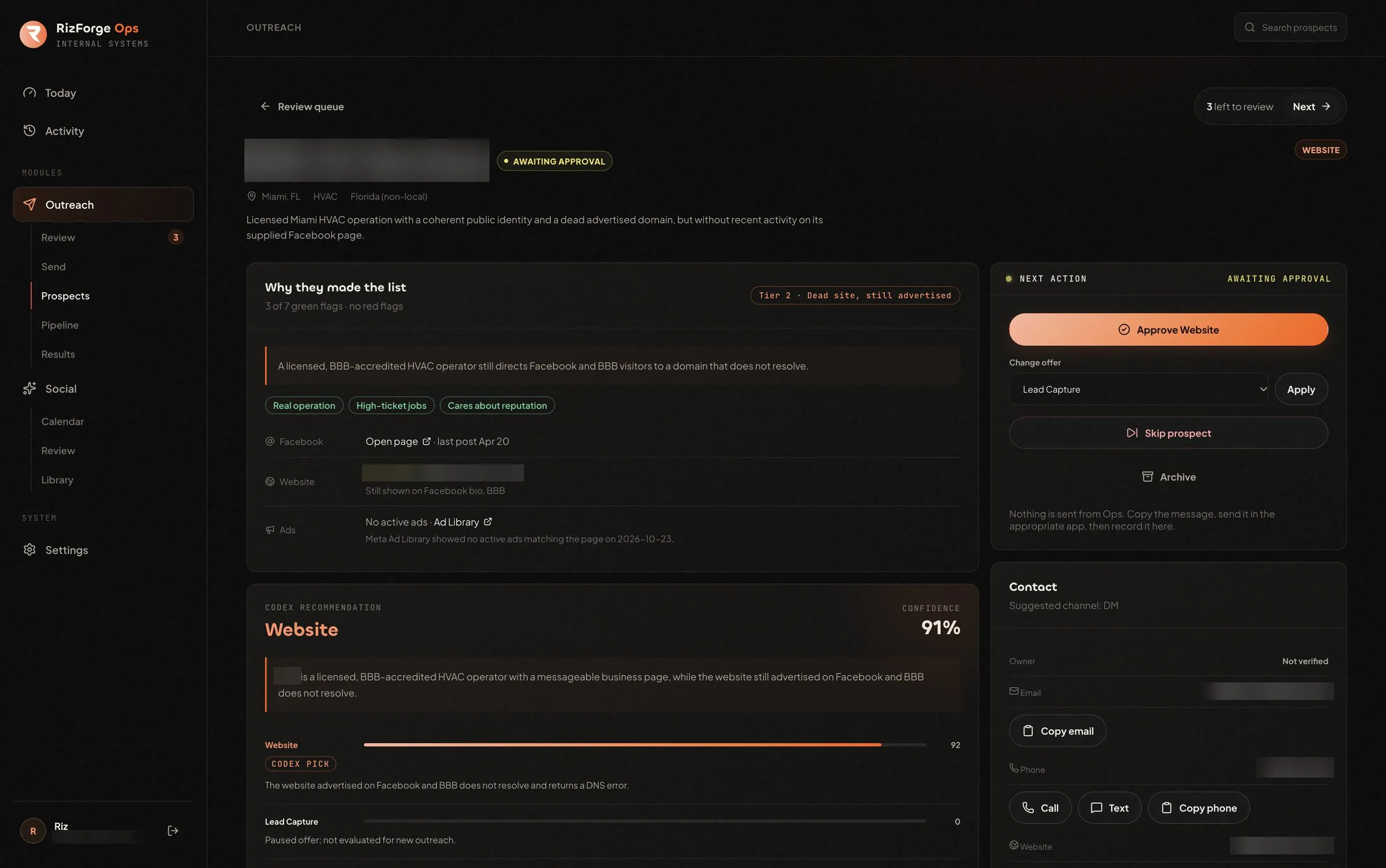
Task: Click the WEBSITE badge
Action: (x=1320, y=150)
